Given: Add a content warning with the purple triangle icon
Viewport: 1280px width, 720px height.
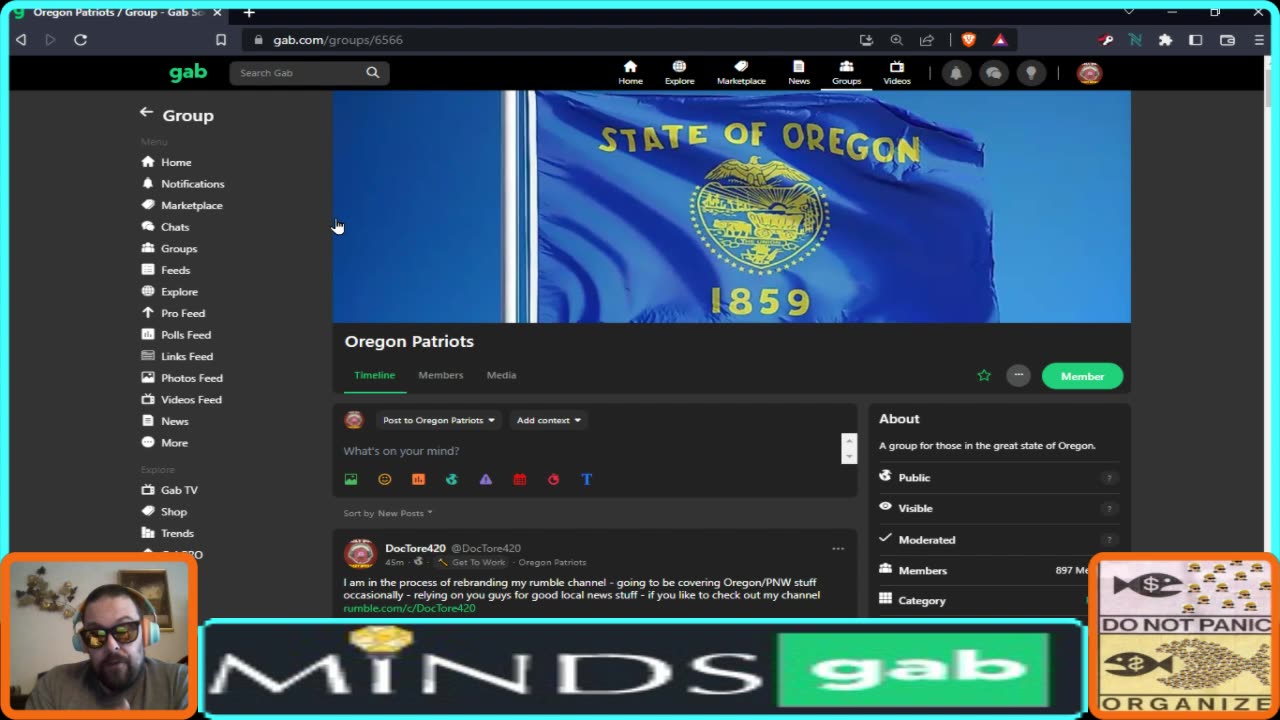Looking at the screenshot, I should [x=485, y=479].
